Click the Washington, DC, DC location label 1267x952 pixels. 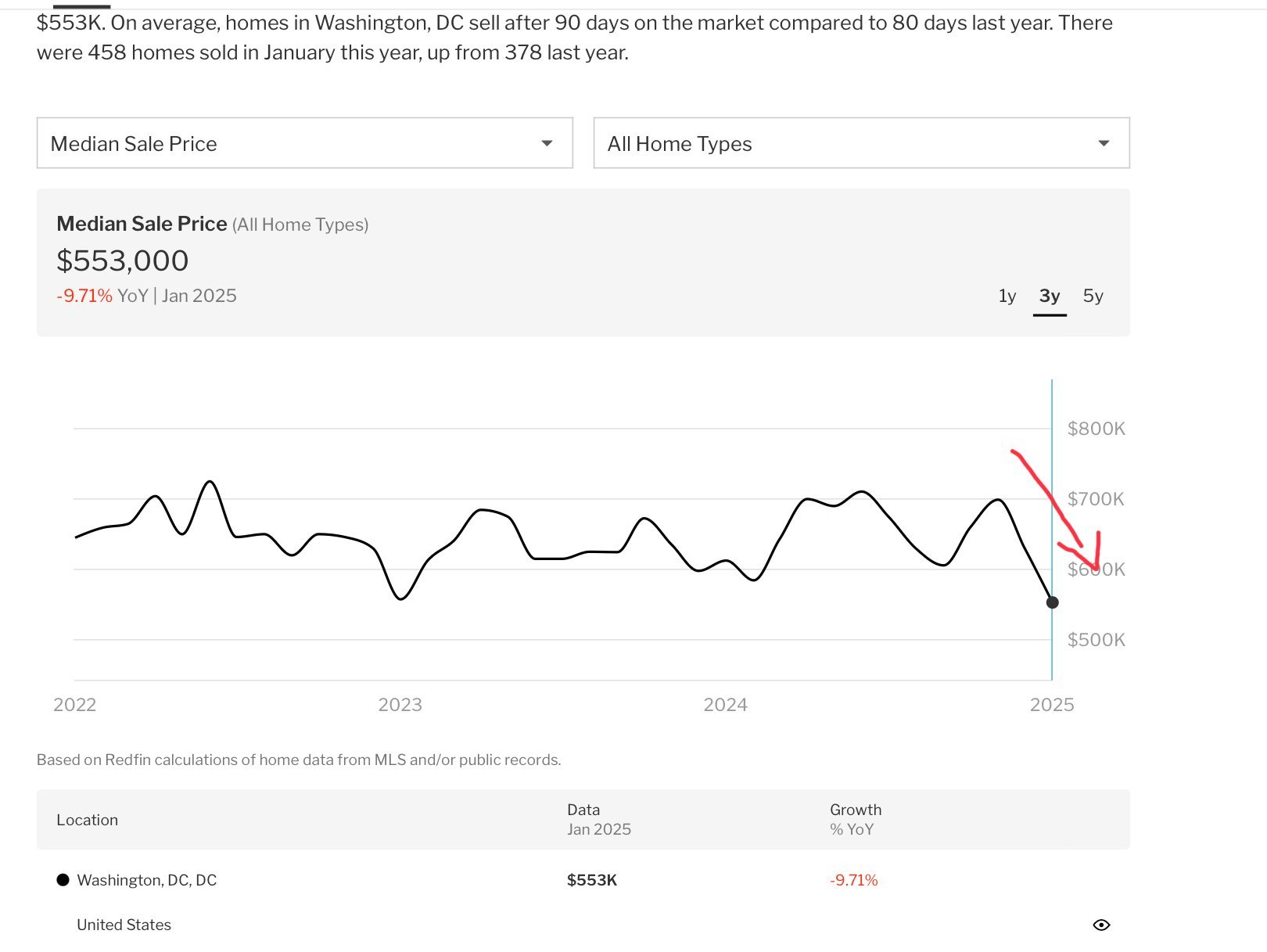coord(146,880)
